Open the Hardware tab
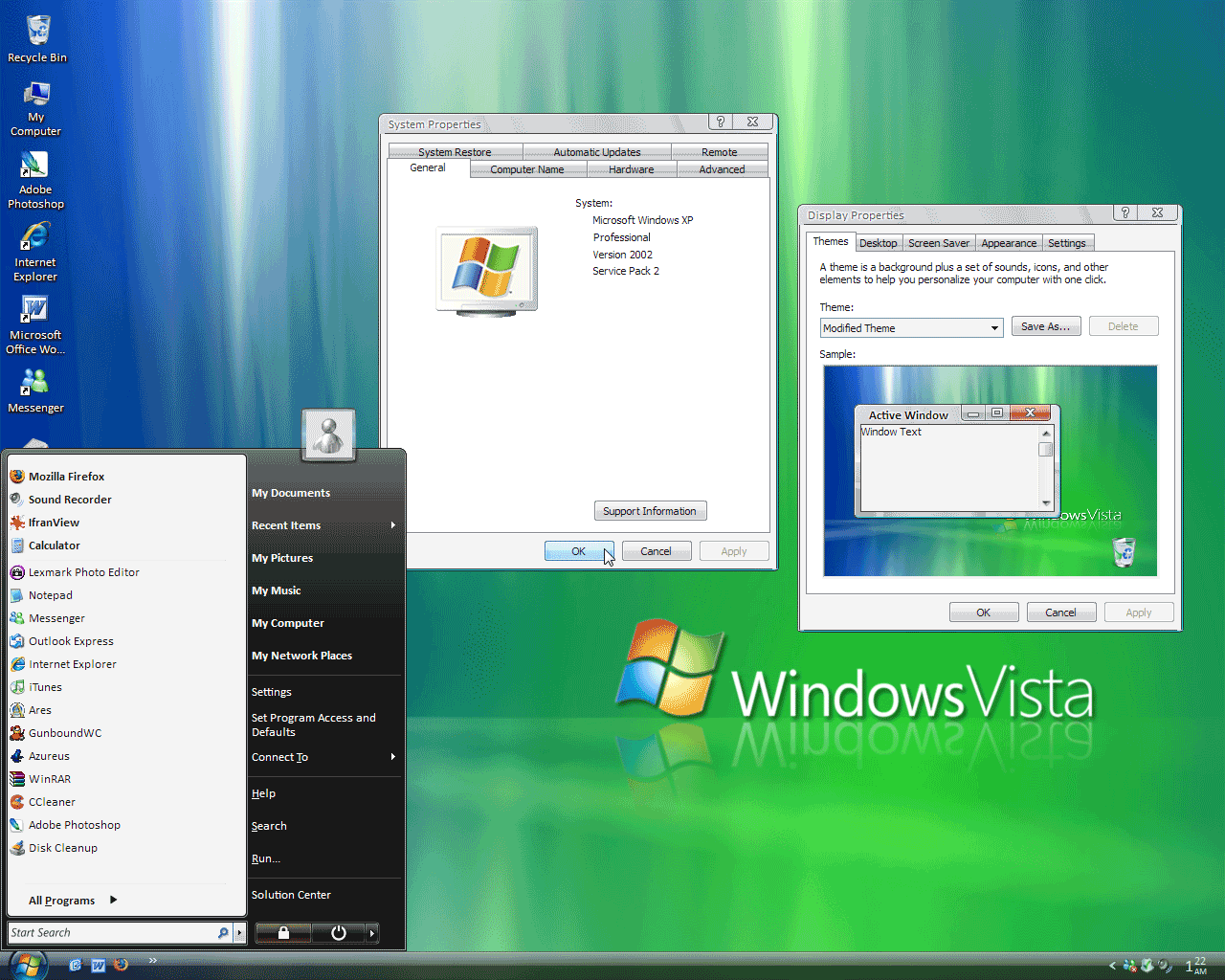The height and width of the screenshot is (980, 1225). (x=632, y=169)
